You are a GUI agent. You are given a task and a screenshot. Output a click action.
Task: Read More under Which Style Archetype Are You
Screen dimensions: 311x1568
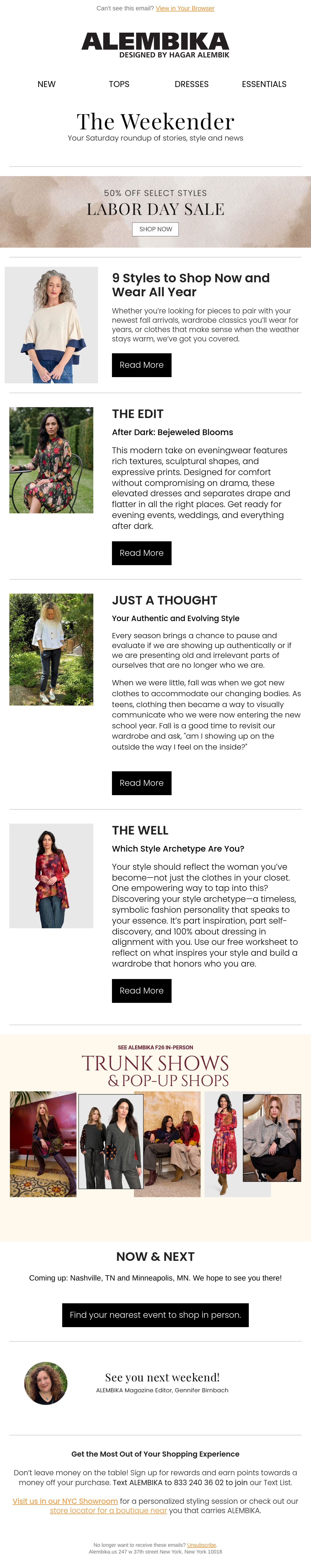pyautogui.click(x=142, y=990)
